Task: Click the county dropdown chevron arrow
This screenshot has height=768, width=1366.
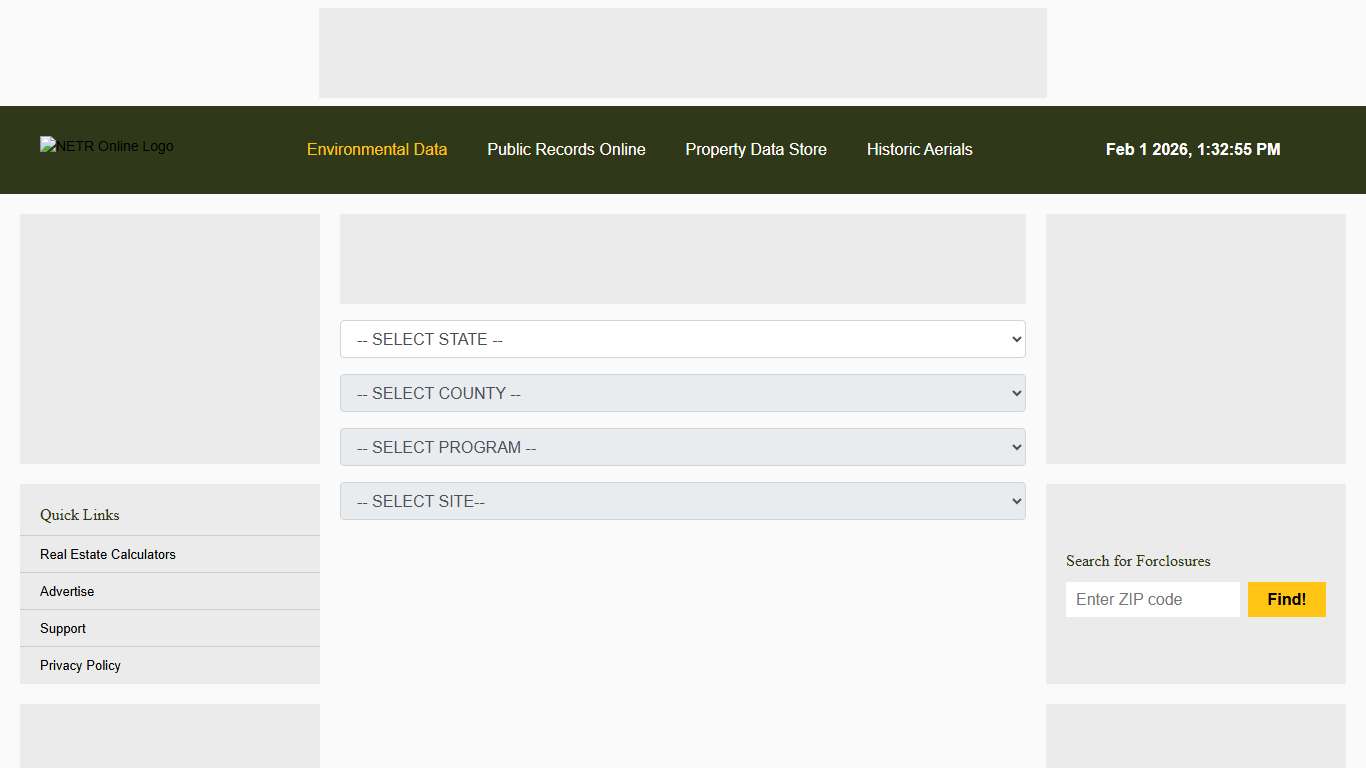Action: tap(1013, 393)
